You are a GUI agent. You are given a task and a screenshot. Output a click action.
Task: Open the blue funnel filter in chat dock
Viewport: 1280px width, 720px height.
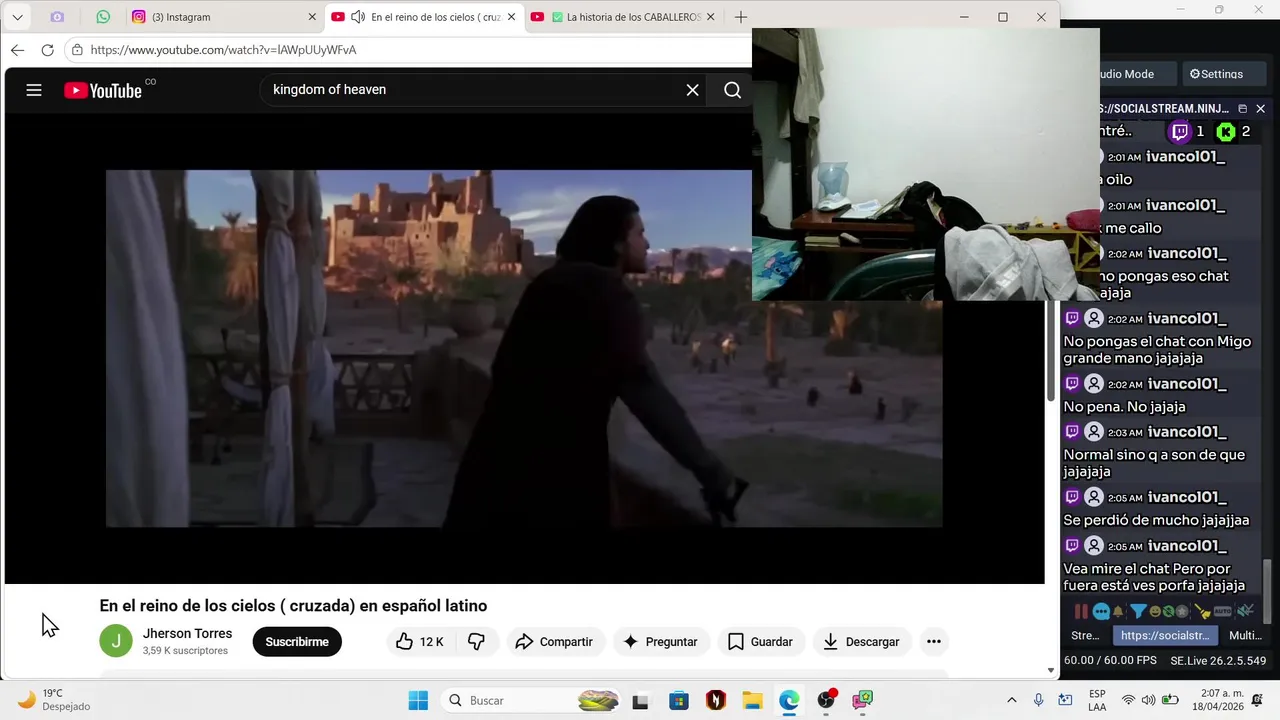[x=1138, y=611]
